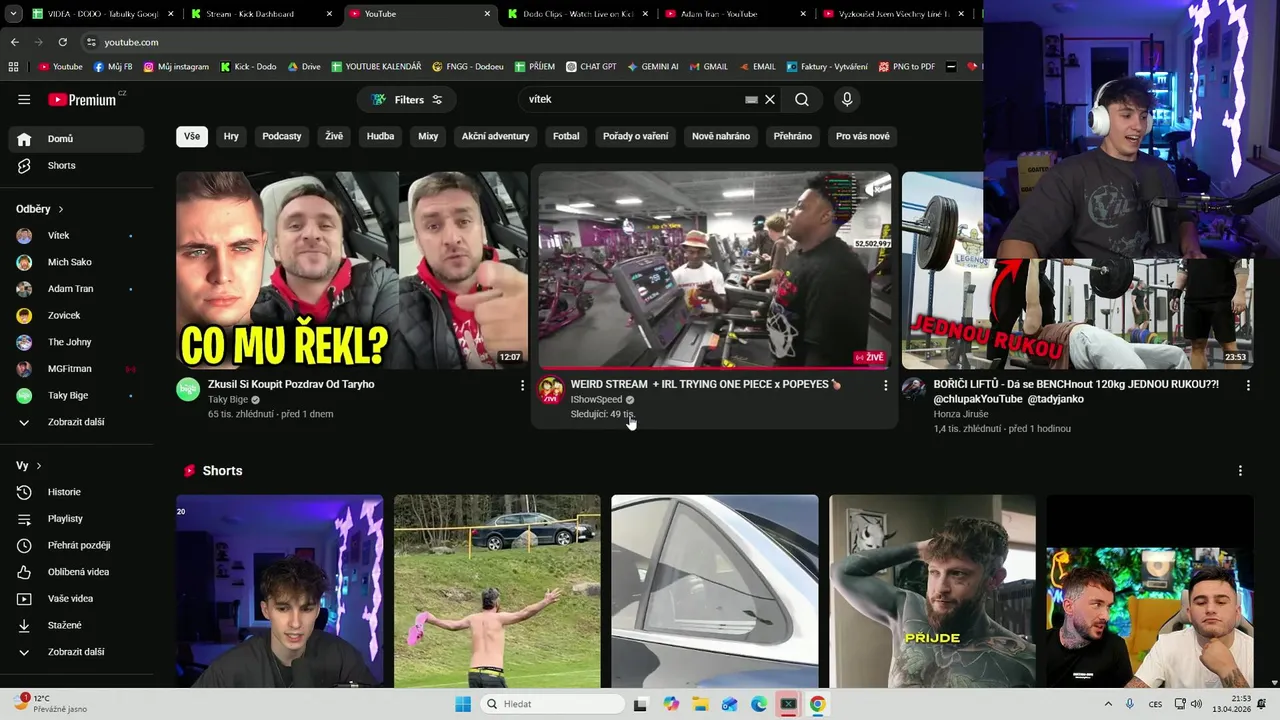1280x720 pixels.
Task: Expand subscriptions with Zobrazit další
Action: point(76,422)
